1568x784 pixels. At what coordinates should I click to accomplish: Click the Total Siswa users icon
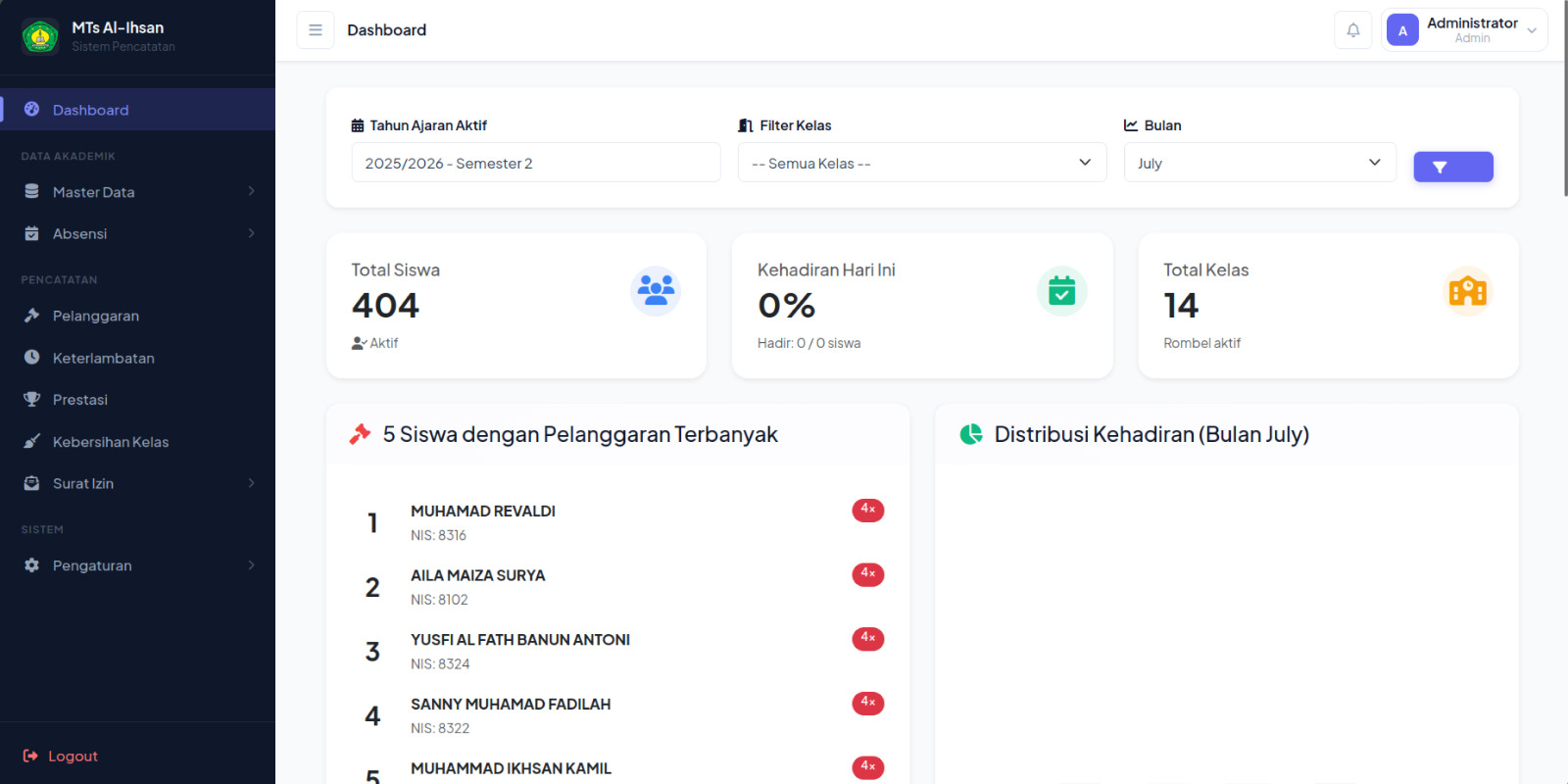[656, 291]
